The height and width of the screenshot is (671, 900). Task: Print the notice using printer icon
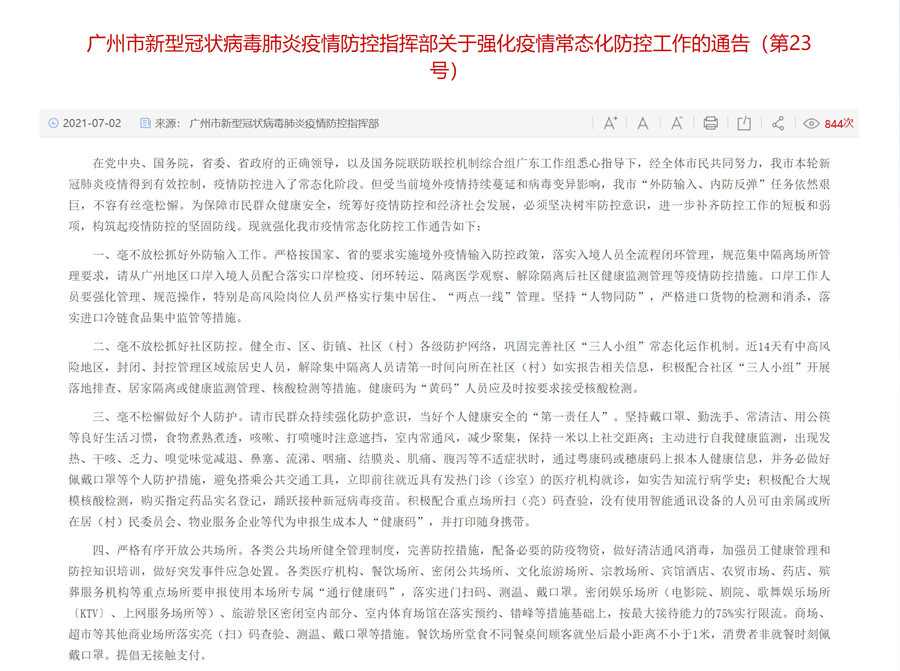coord(710,123)
